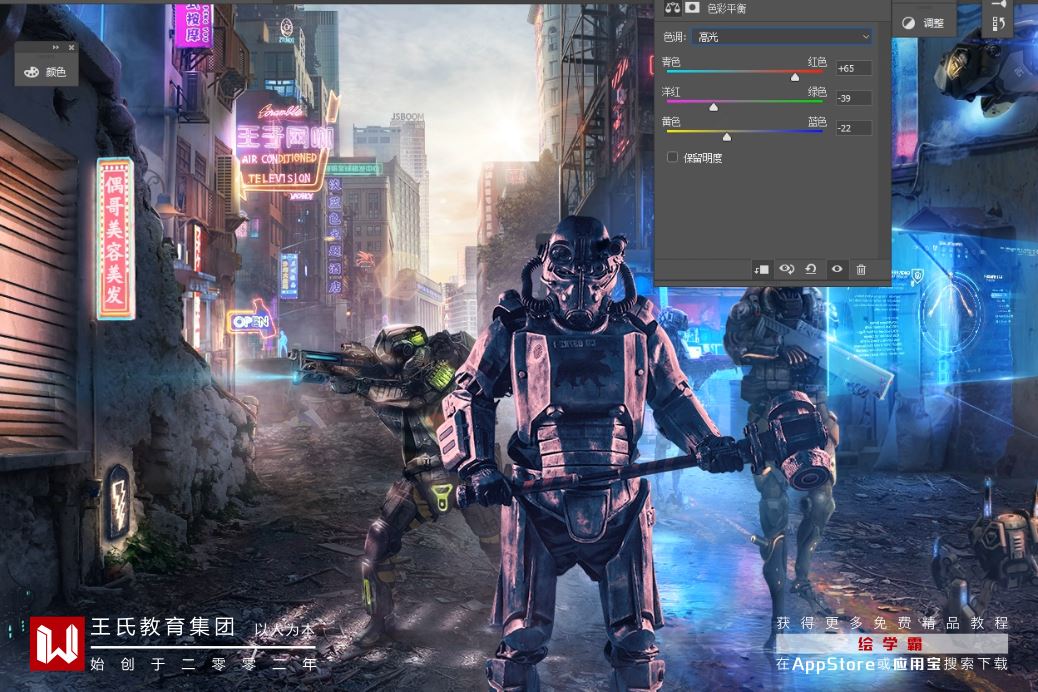This screenshot has width=1038, height=692.
Task: Click the 青色 label
Action: coord(671,62)
